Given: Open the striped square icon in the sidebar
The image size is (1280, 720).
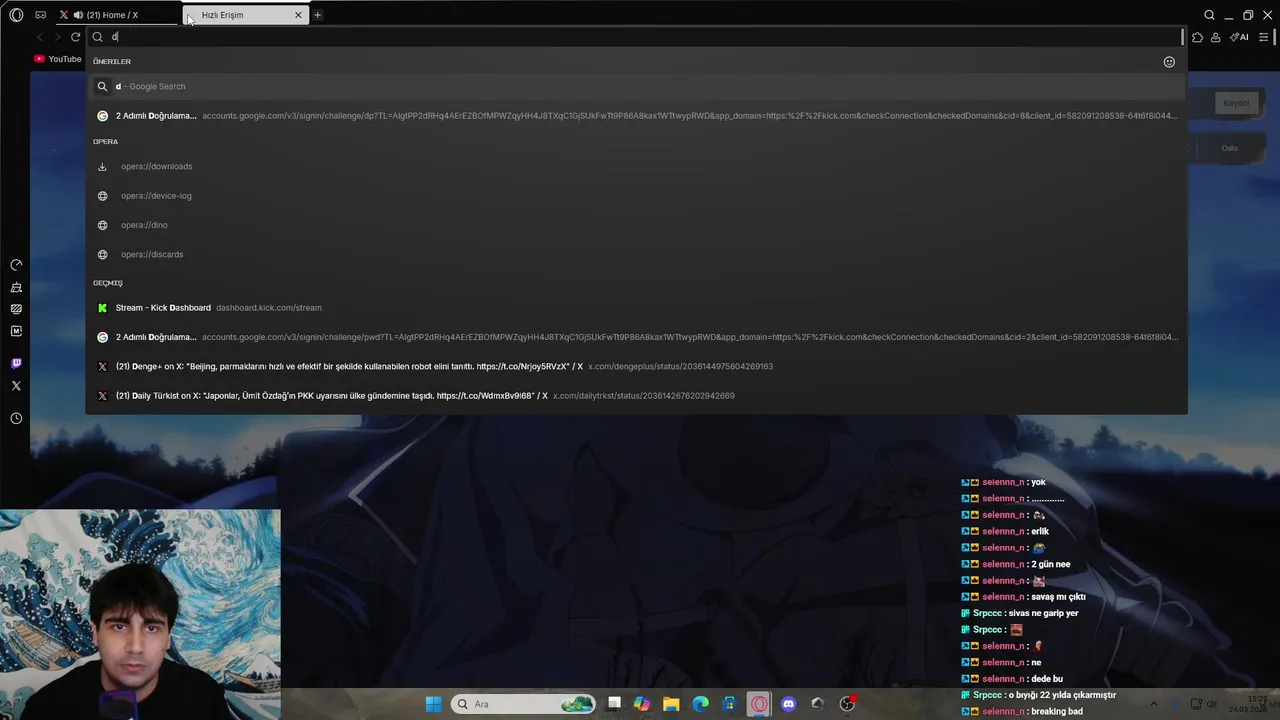Looking at the screenshot, I should click(16, 309).
